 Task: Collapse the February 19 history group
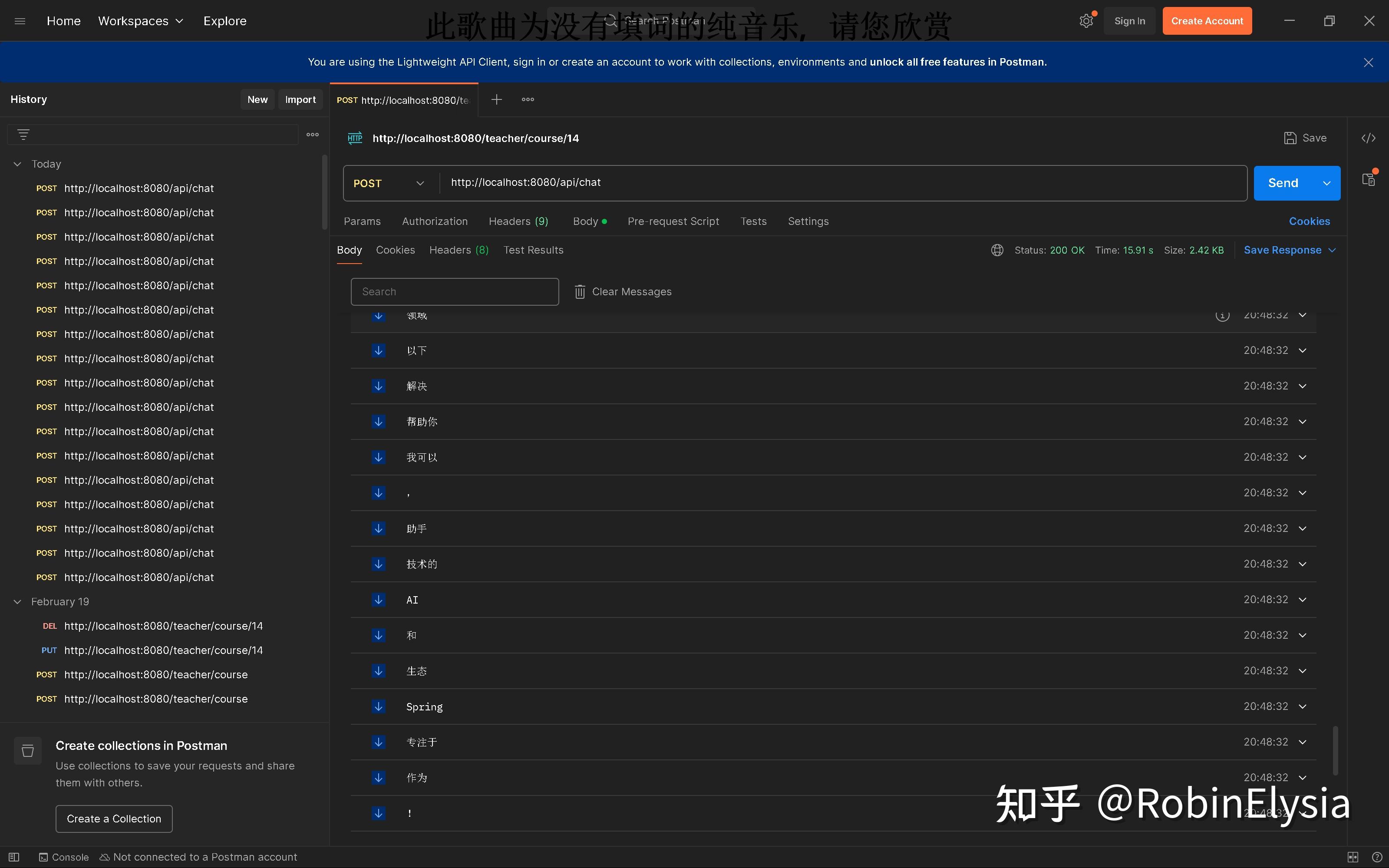tap(16, 602)
